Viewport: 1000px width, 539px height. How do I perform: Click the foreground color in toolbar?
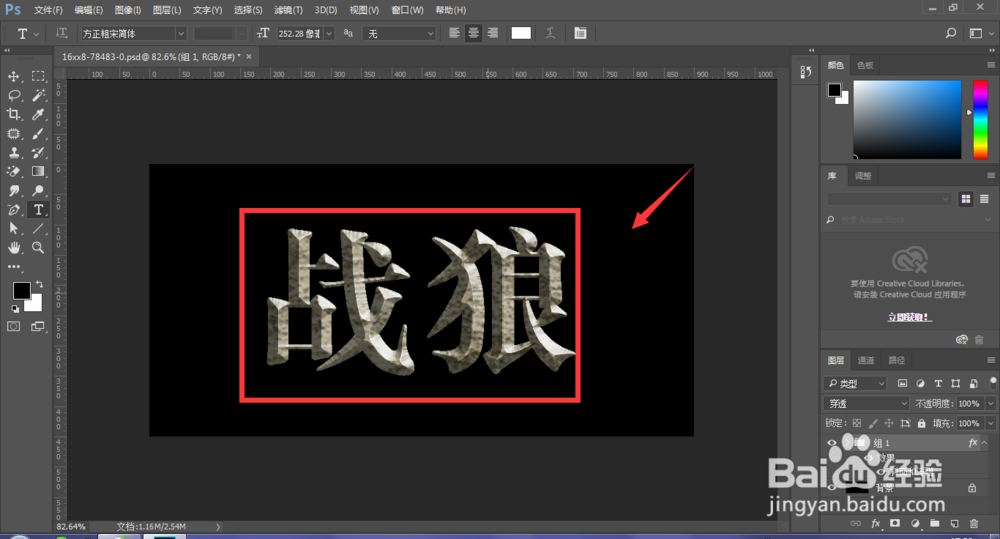[x=21, y=290]
